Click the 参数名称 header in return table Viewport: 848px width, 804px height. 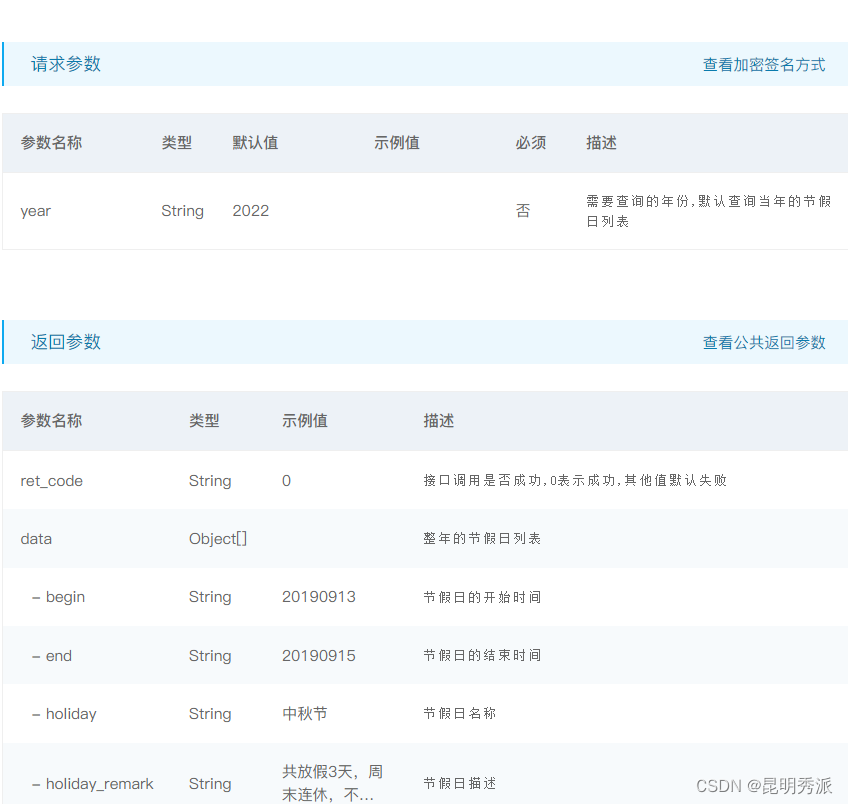[51, 421]
